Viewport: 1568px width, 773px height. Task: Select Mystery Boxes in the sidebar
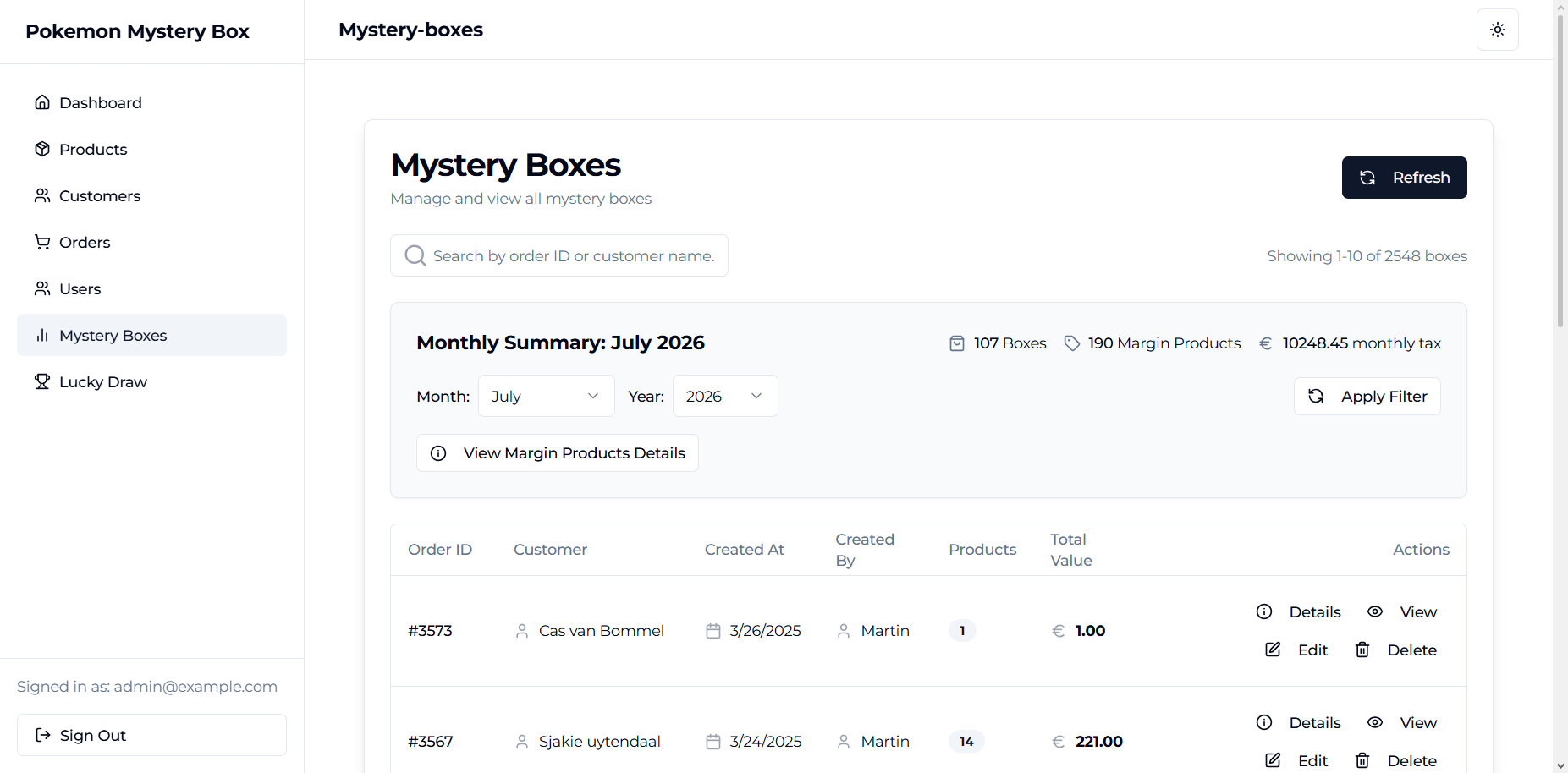[x=151, y=335]
